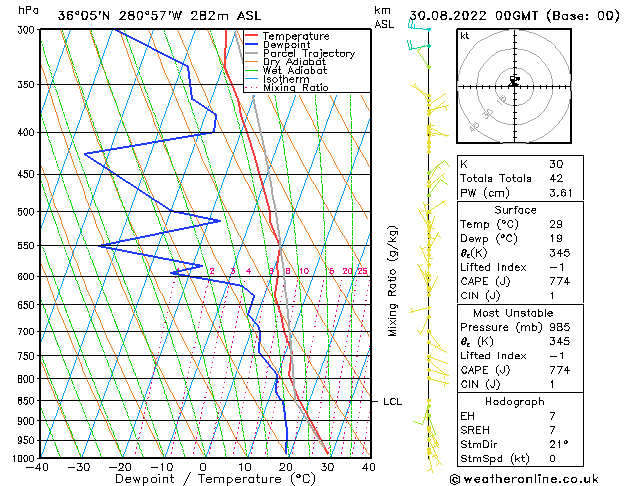This screenshot has width=629, height=486.
Task: Click the hodograph circular plot
Action: point(514,86)
